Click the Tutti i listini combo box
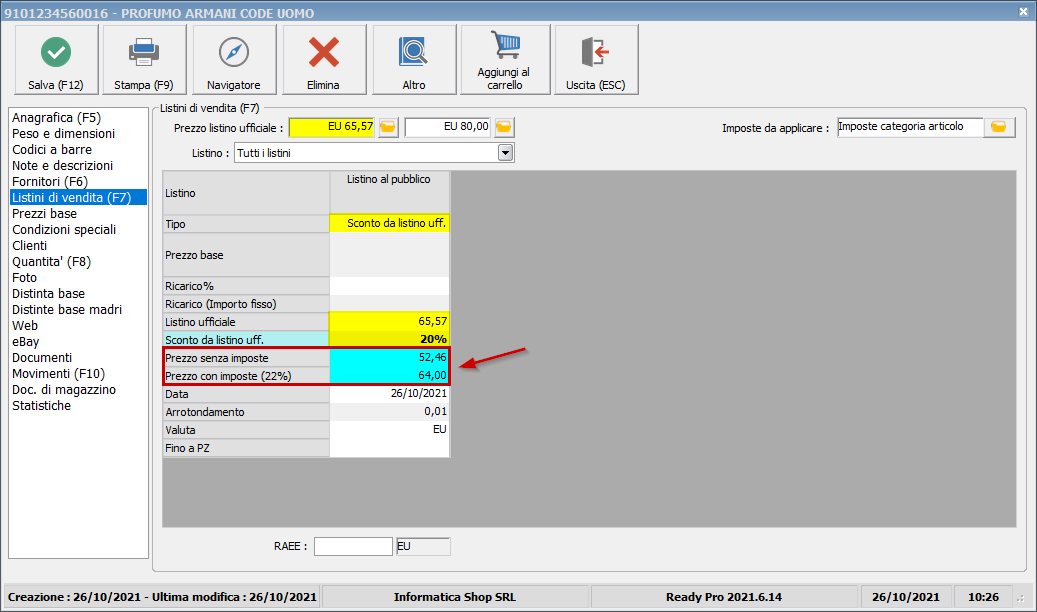 [374, 153]
